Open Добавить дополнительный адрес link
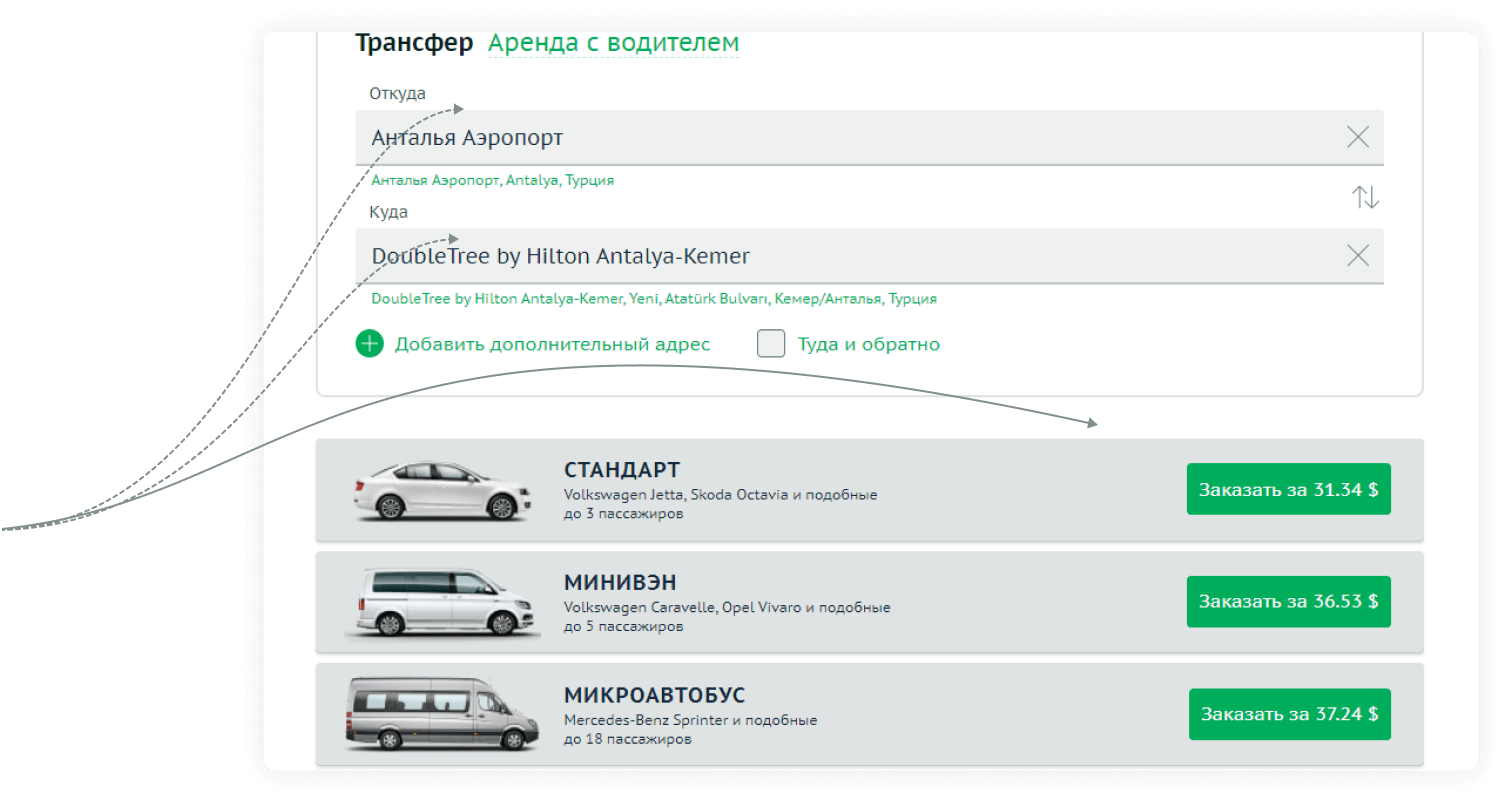 [x=552, y=345]
